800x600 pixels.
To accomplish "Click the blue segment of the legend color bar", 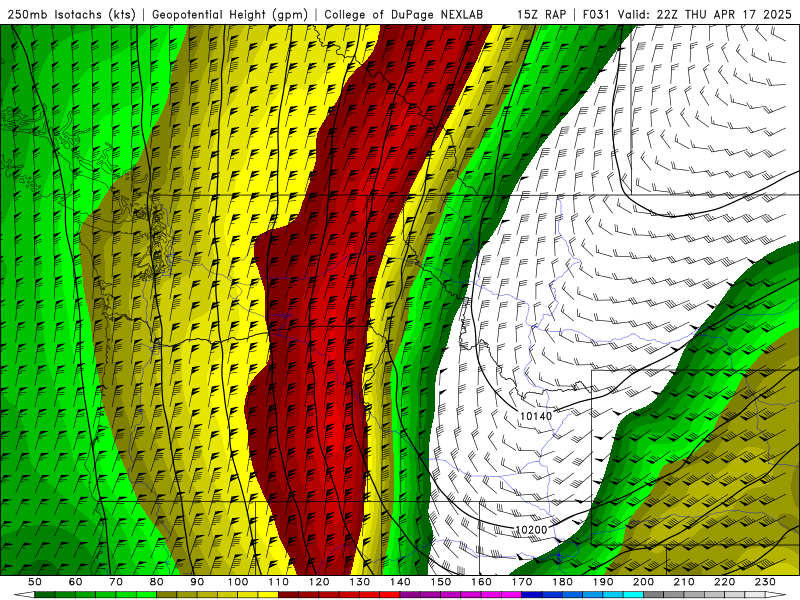I will point(582,595).
